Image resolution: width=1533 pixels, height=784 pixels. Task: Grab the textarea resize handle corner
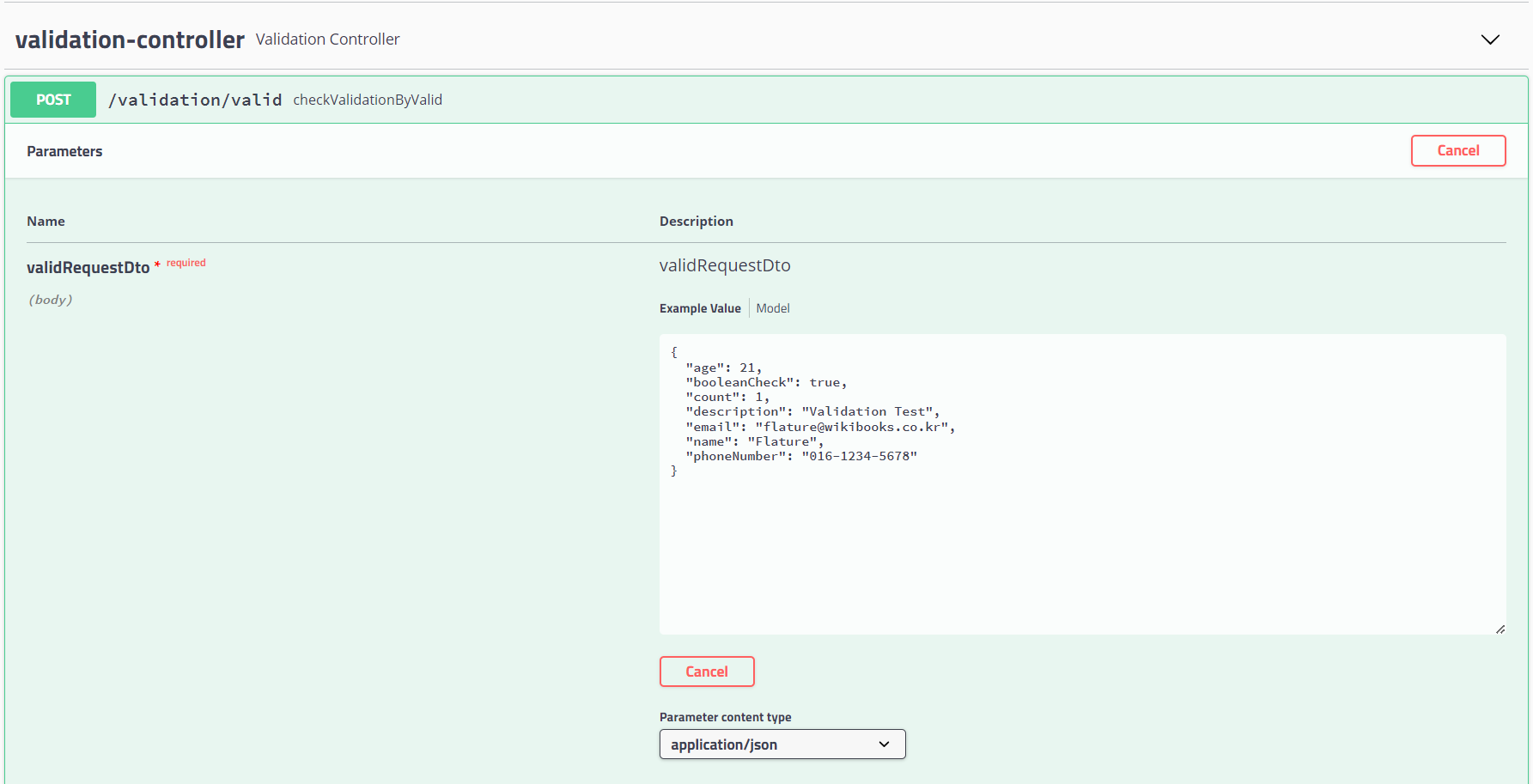[1500, 629]
